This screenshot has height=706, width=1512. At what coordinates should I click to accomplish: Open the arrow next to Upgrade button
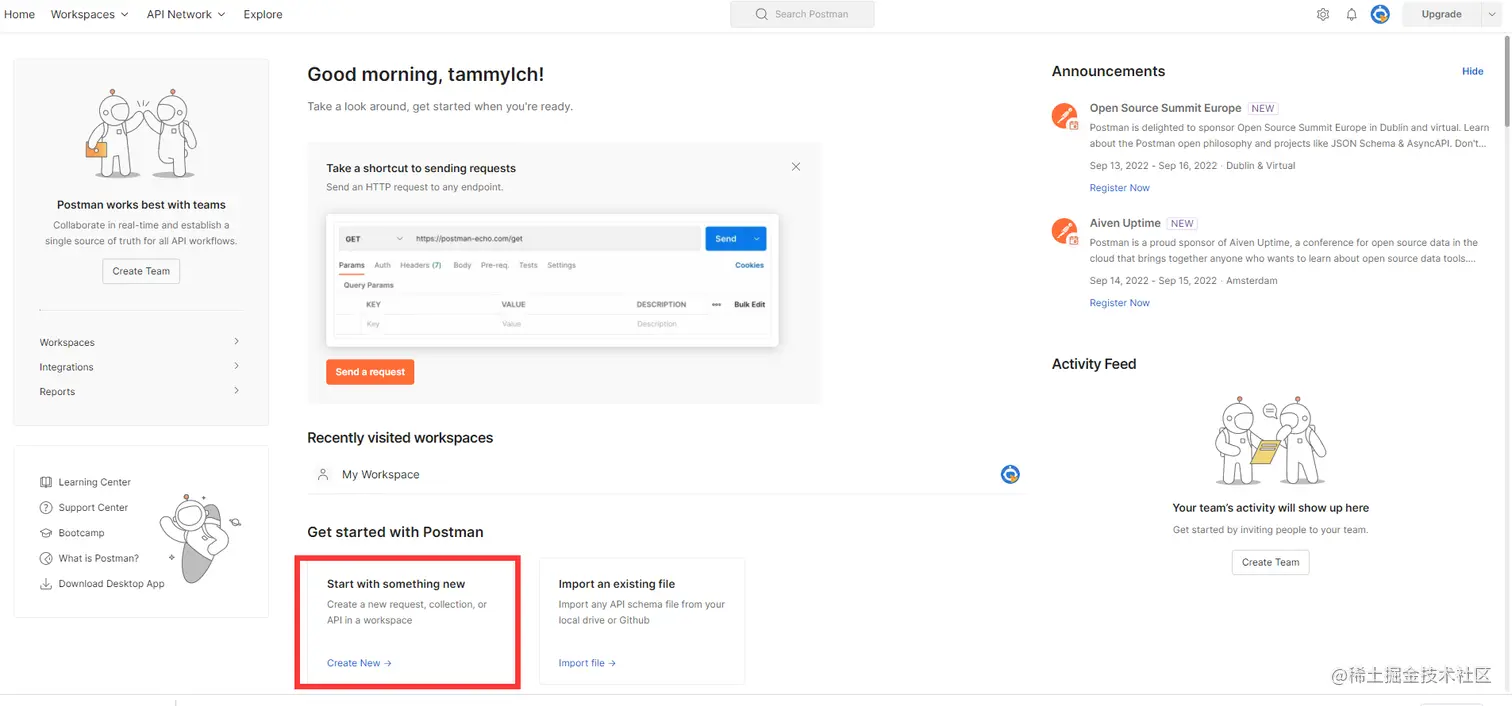pos(1491,14)
